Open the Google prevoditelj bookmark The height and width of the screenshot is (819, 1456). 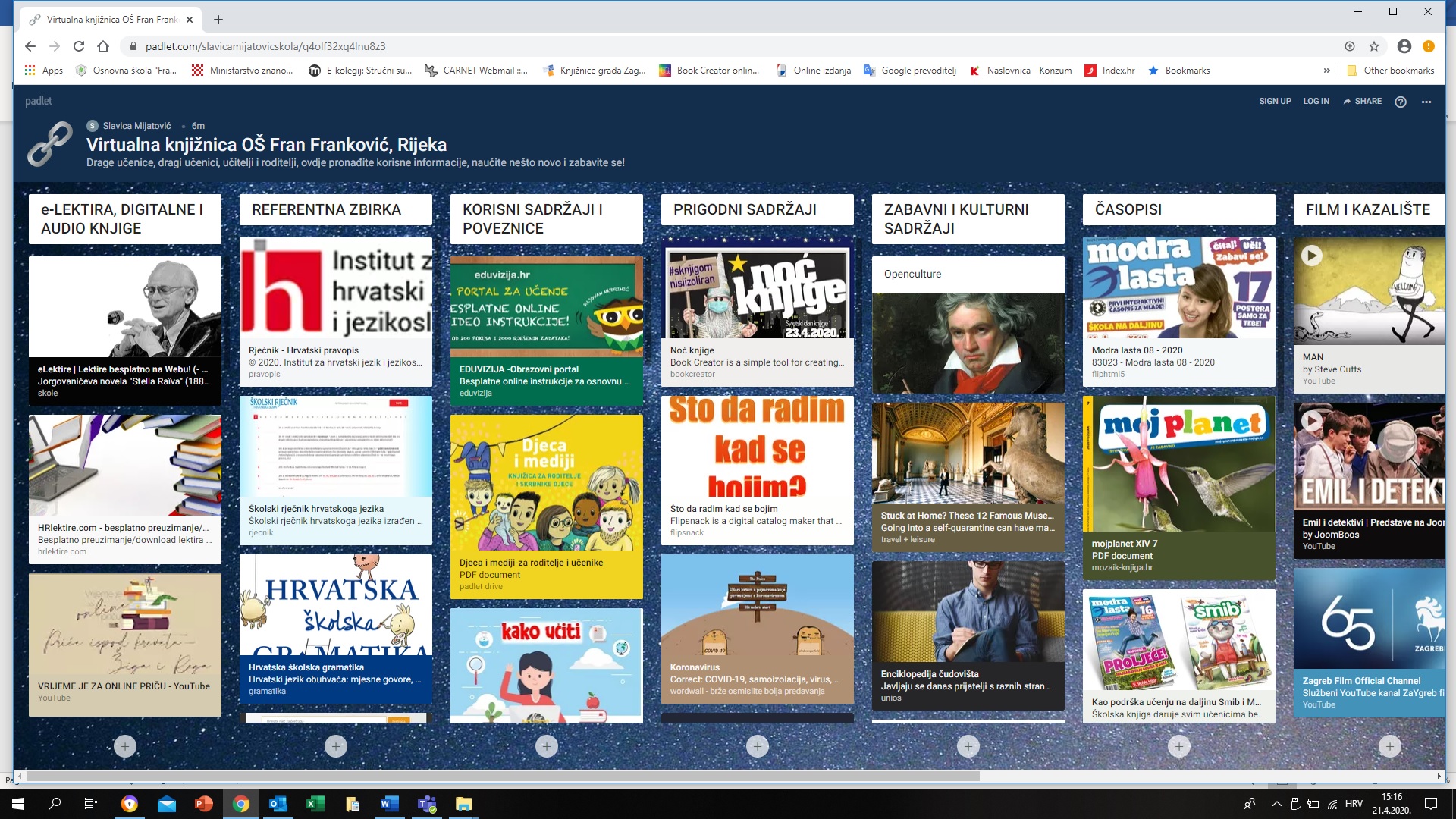point(910,71)
